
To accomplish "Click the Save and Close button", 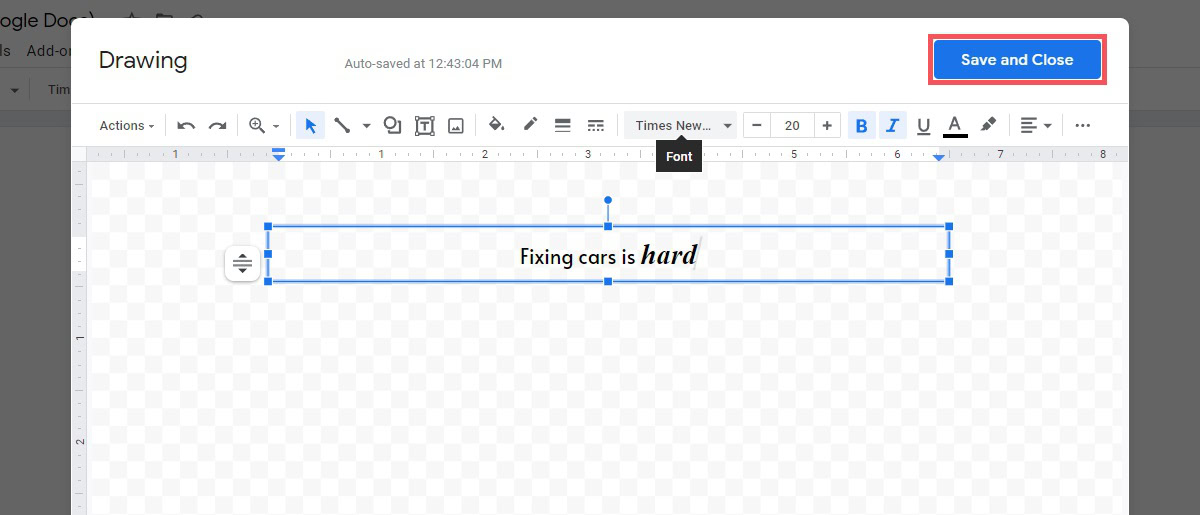I will coord(1016,60).
